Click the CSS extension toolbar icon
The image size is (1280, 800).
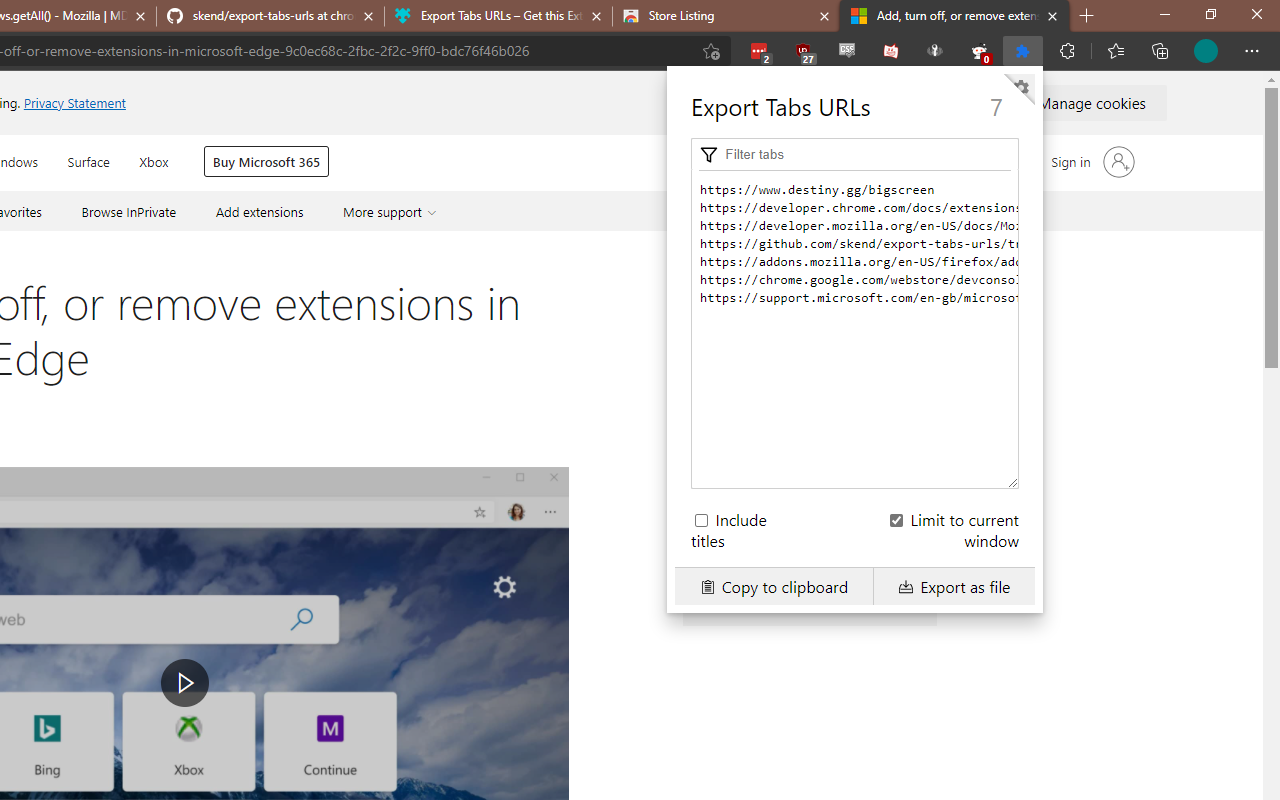[x=846, y=51]
